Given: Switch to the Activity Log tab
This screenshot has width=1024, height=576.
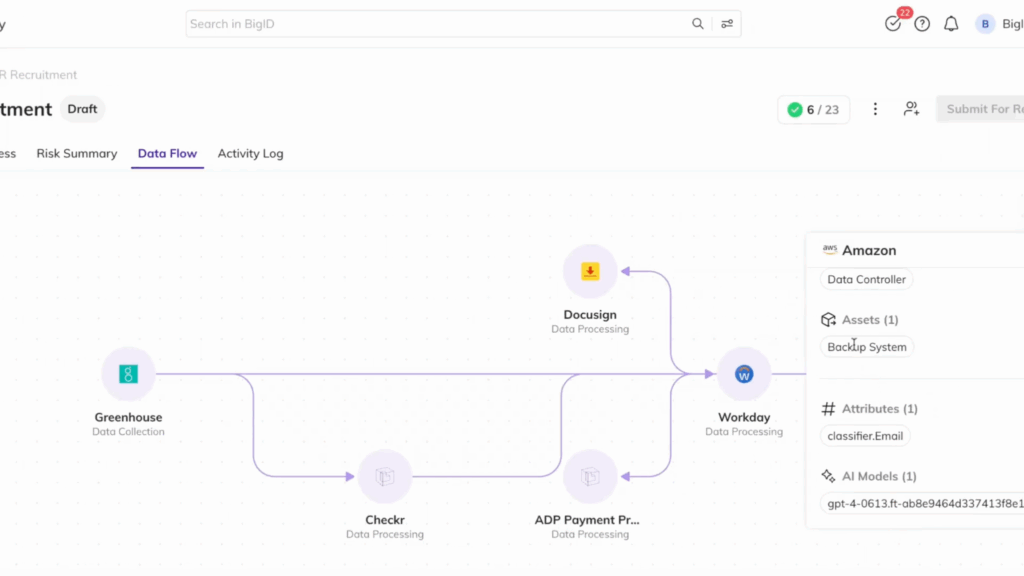Looking at the screenshot, I should (x=250, y=154).
